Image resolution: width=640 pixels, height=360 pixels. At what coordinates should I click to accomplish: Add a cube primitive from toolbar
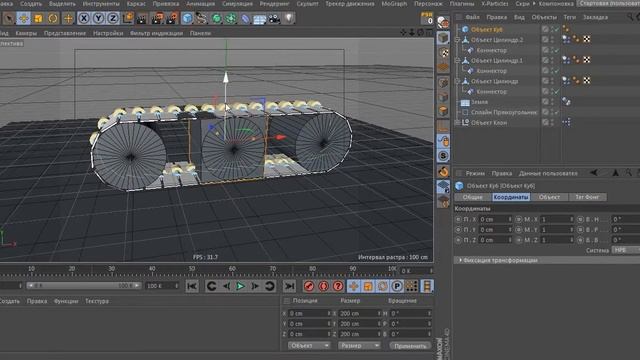click(187, 18)
